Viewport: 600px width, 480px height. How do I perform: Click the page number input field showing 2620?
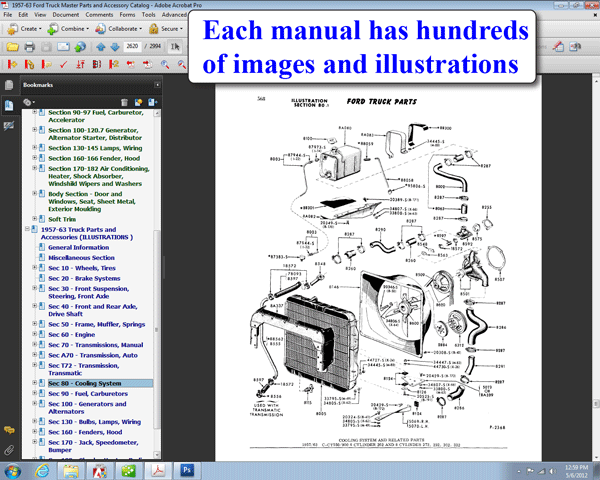pos(132,46)
